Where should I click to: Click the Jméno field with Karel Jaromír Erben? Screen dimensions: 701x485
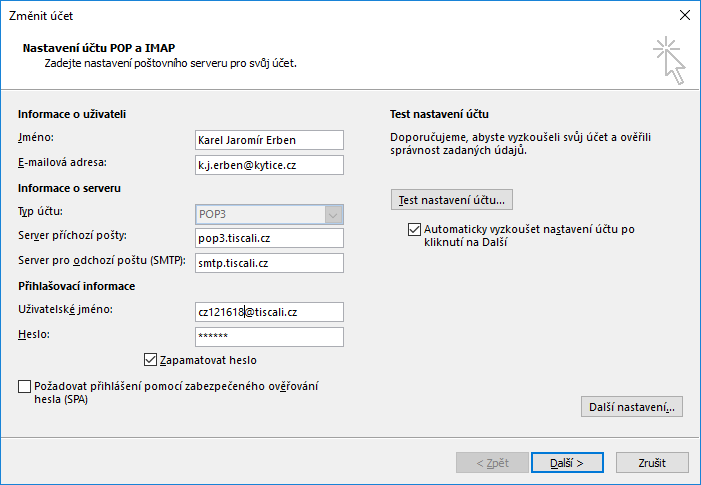pyautogui.click(x=269, y=140)
